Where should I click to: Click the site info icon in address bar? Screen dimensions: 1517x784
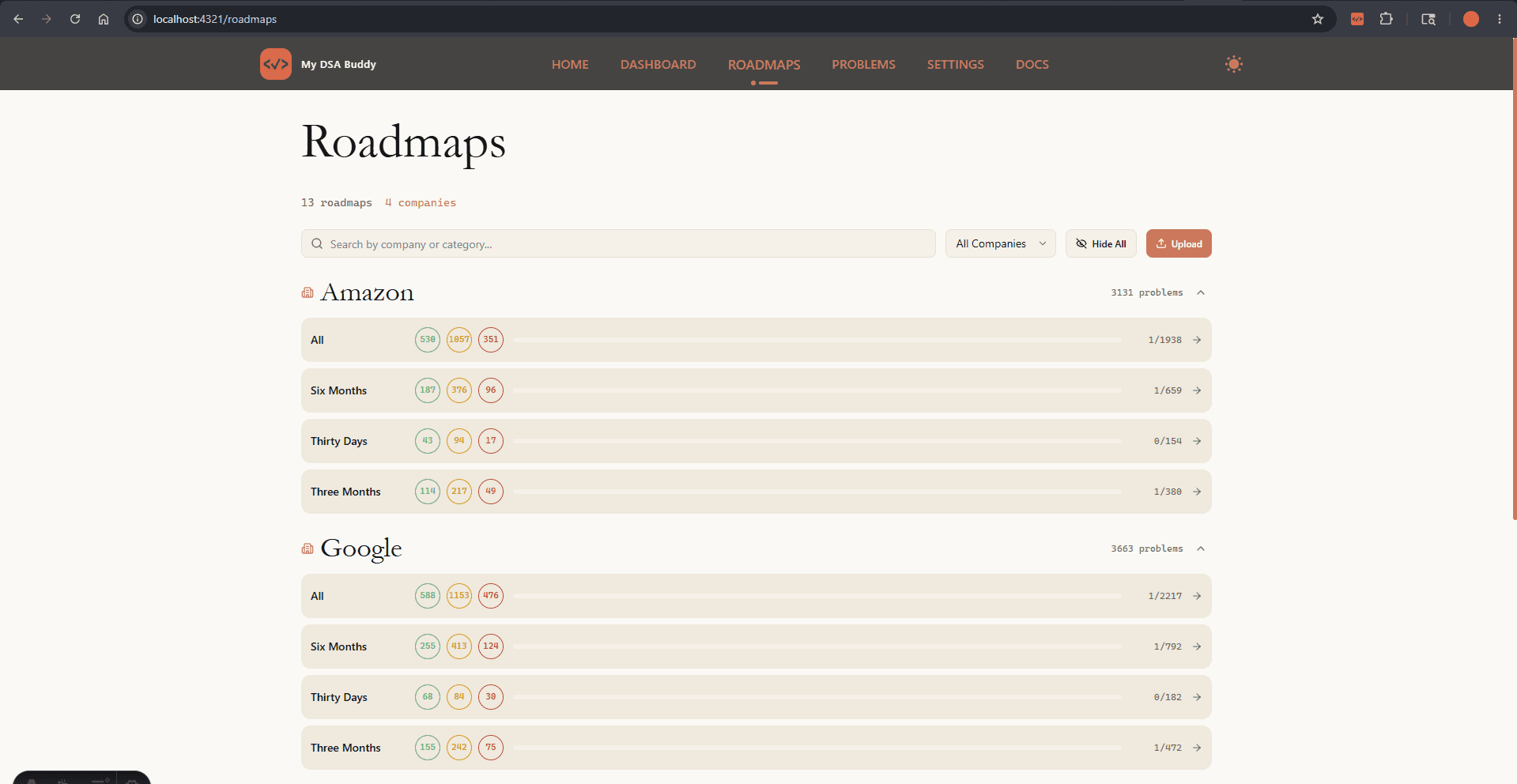click(x=138, y=19)
